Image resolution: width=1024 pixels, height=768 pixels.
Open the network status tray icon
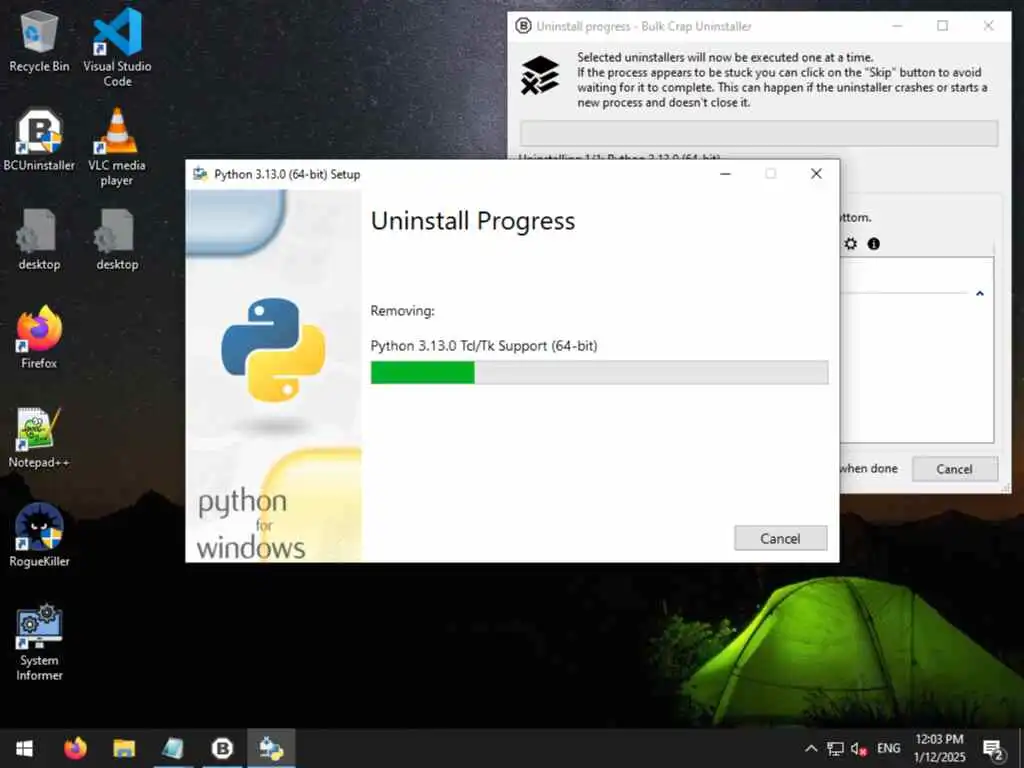(835, 748)
